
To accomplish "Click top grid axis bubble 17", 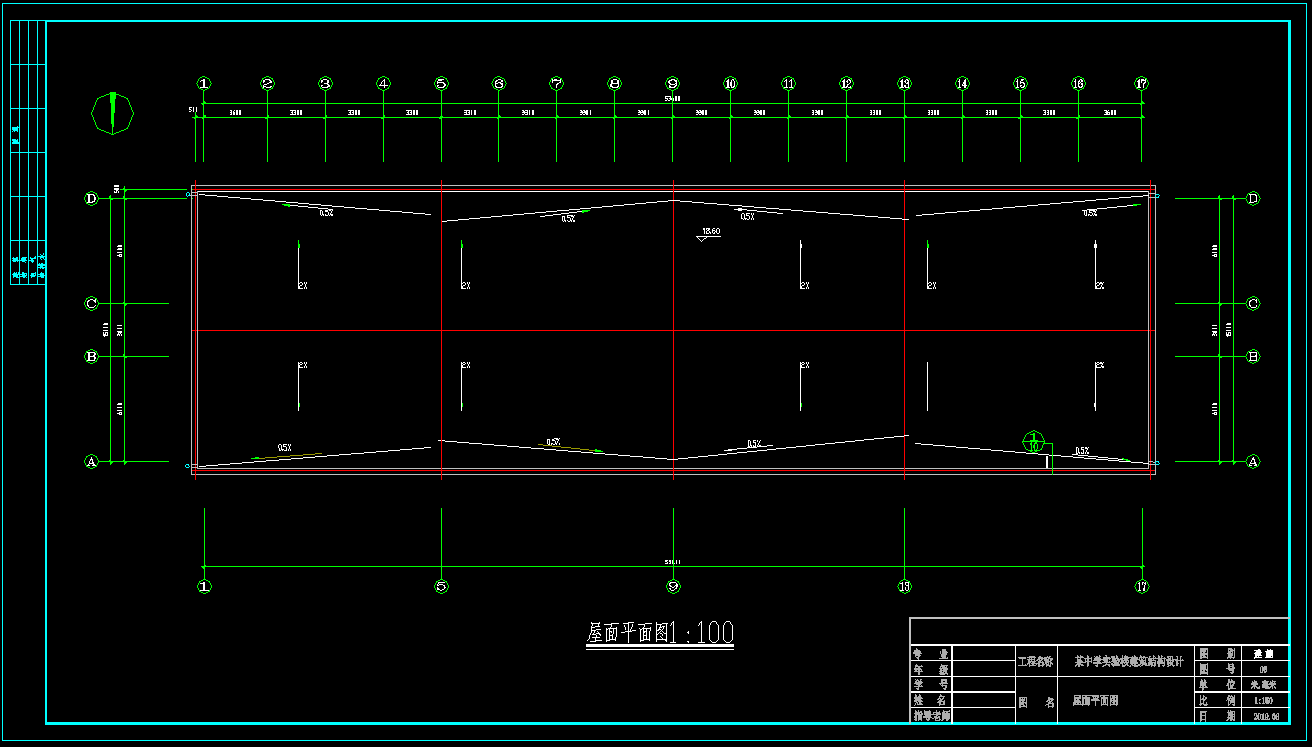I will click(1142, 84).
